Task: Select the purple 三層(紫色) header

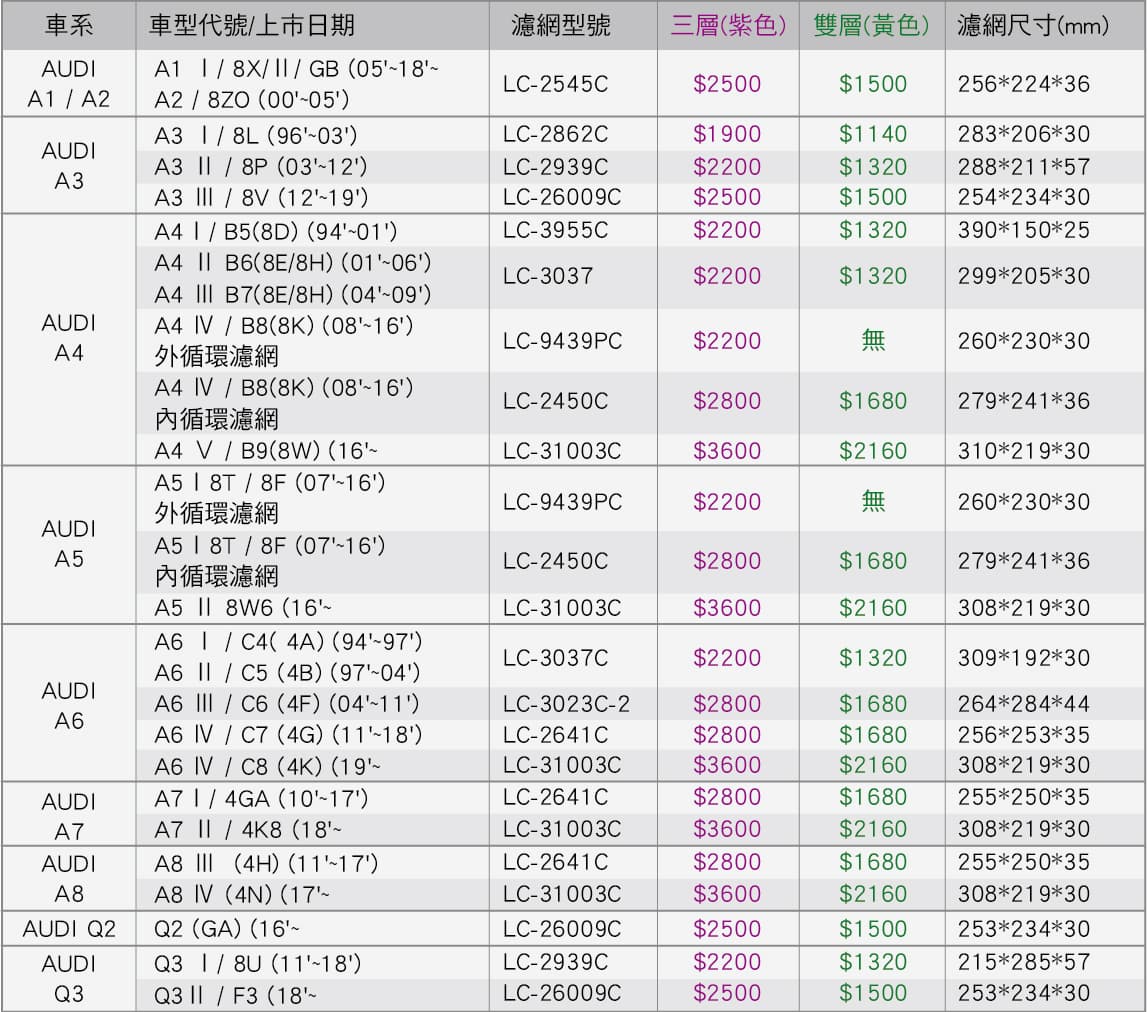Action: 728,26
